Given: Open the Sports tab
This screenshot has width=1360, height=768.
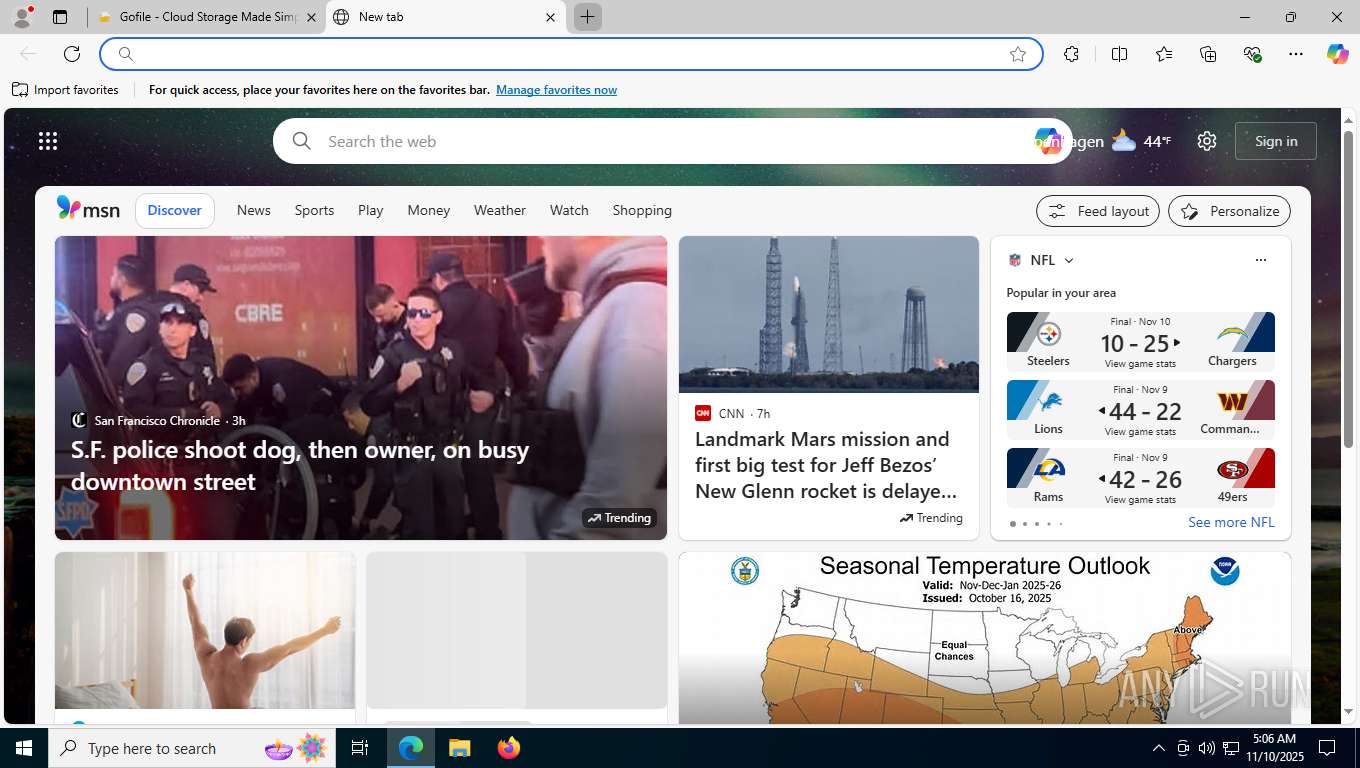Looking at the screenshot, I should (x=314, y=210).
